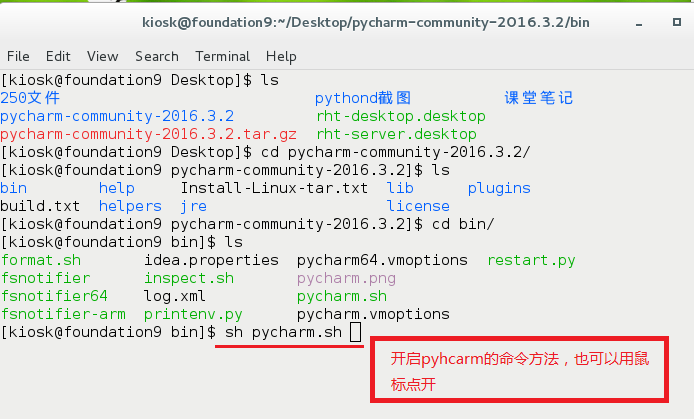The image size is (694, 419).
Task: Open the File menu
Action: click(x=18, y=57)
